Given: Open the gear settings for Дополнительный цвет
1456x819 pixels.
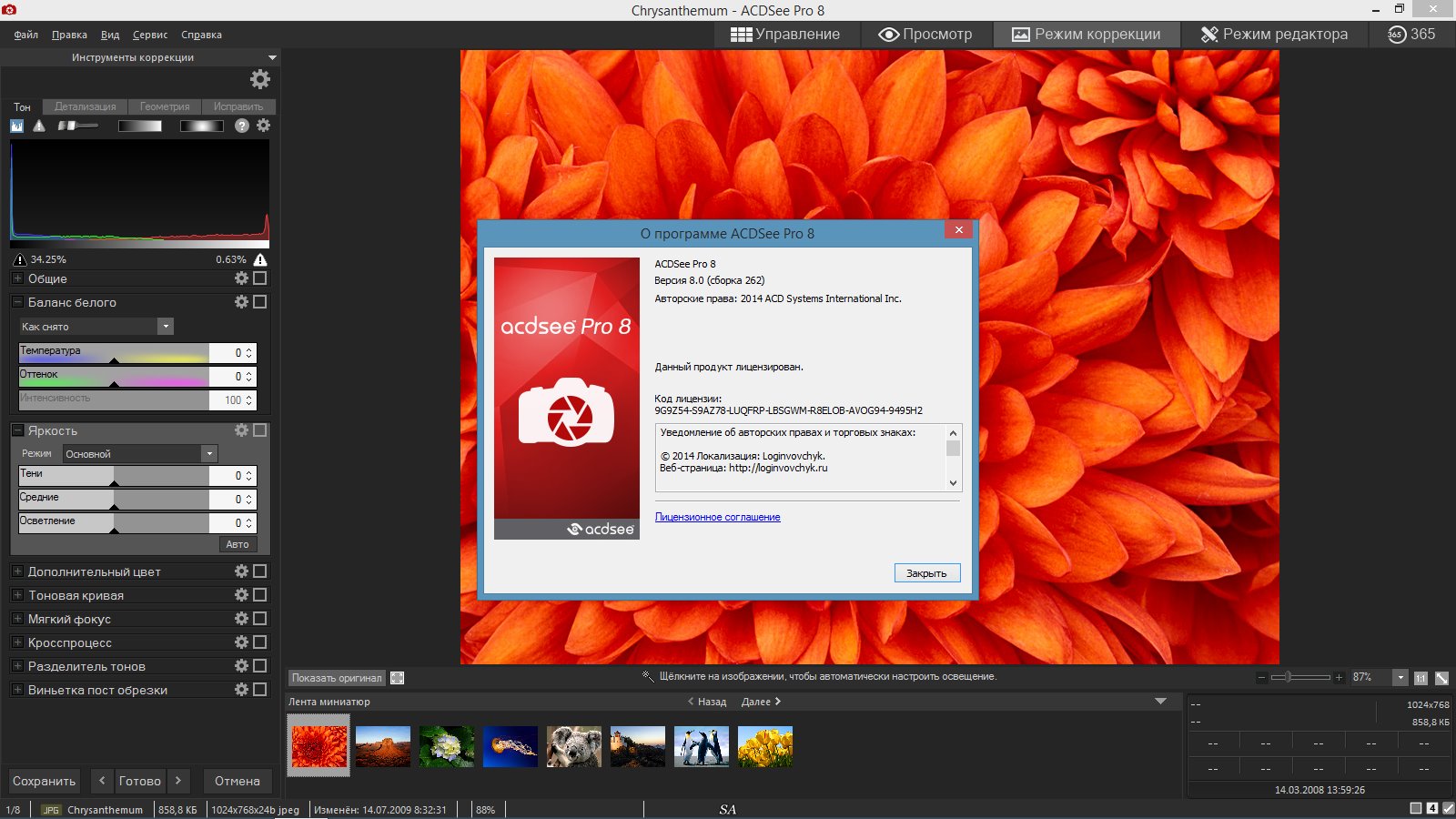Looking at the screenshot, I should (241, 571).
